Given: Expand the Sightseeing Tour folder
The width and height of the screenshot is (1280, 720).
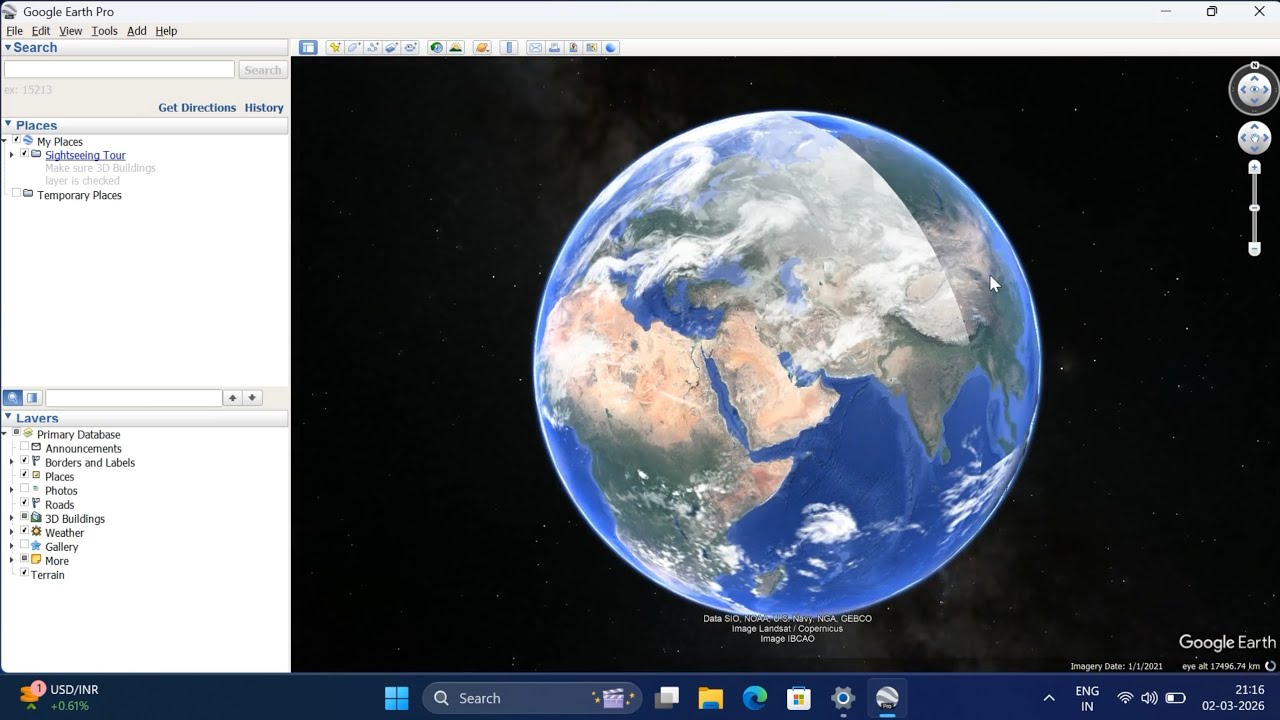Looking at the screenshot, I should [12, 155].
